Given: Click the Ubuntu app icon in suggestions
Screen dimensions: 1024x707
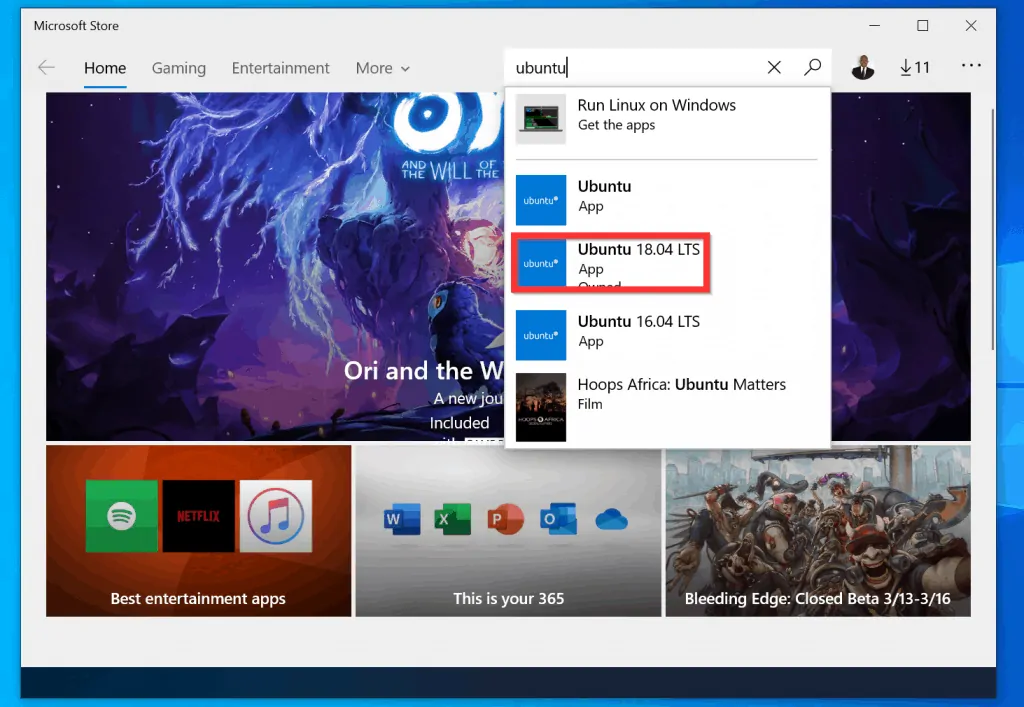Looking at the screenshot, I should (540, 200).
